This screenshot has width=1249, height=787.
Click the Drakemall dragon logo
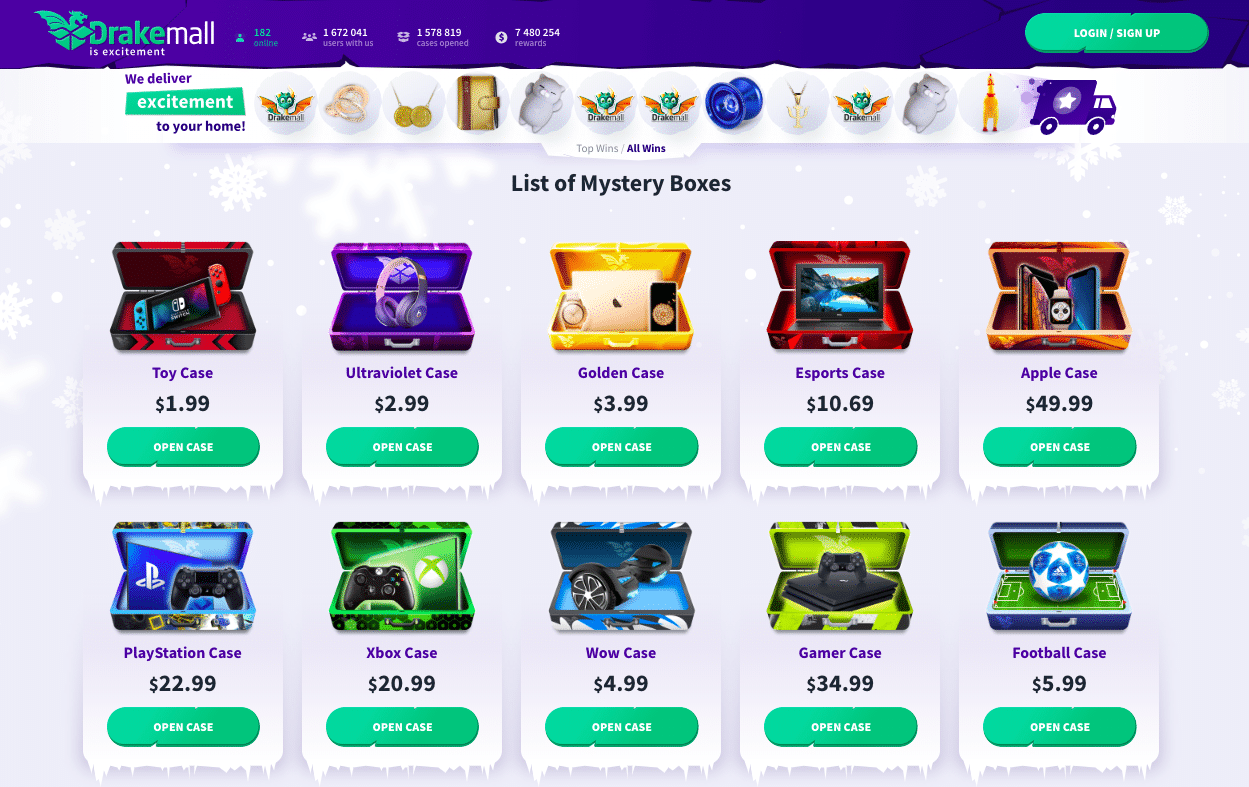124,32
